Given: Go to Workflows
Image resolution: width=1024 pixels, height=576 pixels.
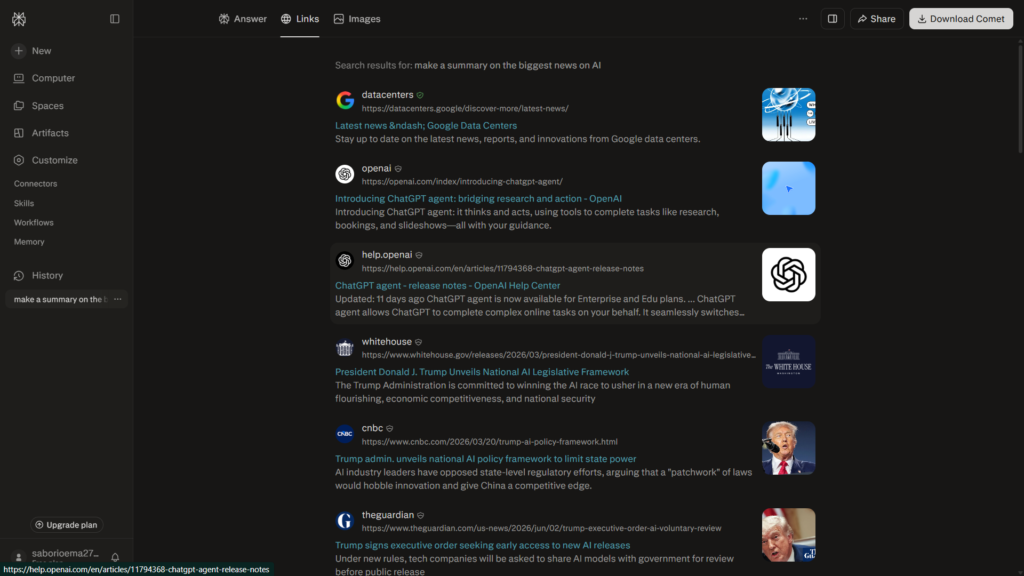Looking at the screenshot, I should (33, 223).
